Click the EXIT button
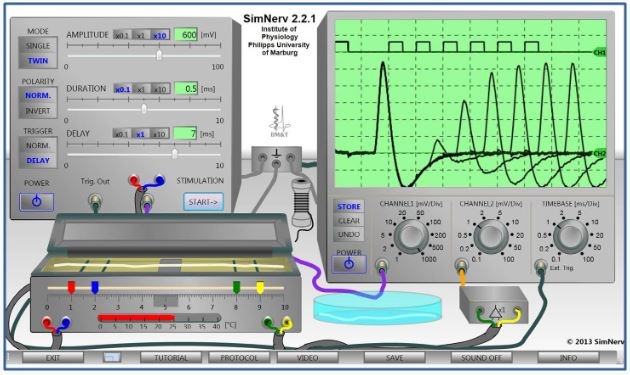This screenshot has height=375, width=630. click(x=53, y=357)
